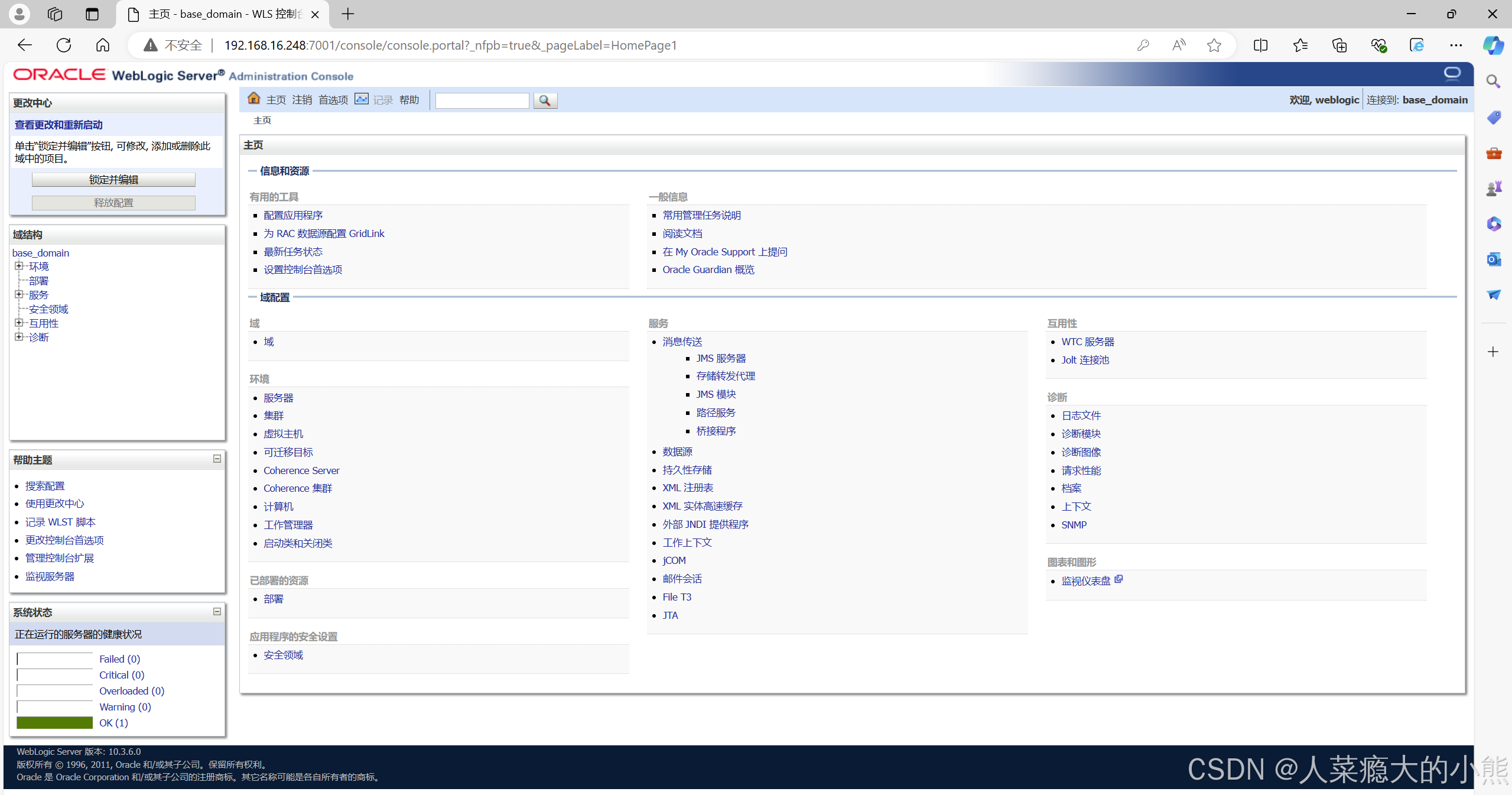The width and height of the screenshot is (1512, 795).
Task: Collapse the 帮助主题 panel
Action: 217,459
